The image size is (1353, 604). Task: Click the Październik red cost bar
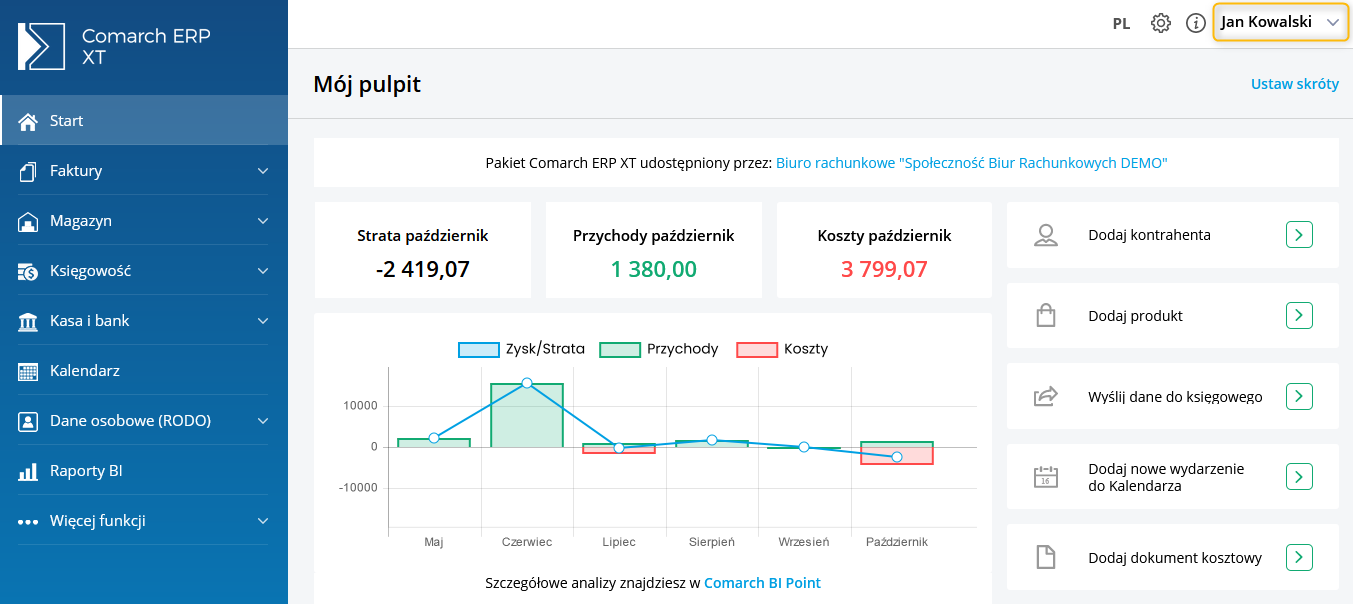click(x=897, y=456)
